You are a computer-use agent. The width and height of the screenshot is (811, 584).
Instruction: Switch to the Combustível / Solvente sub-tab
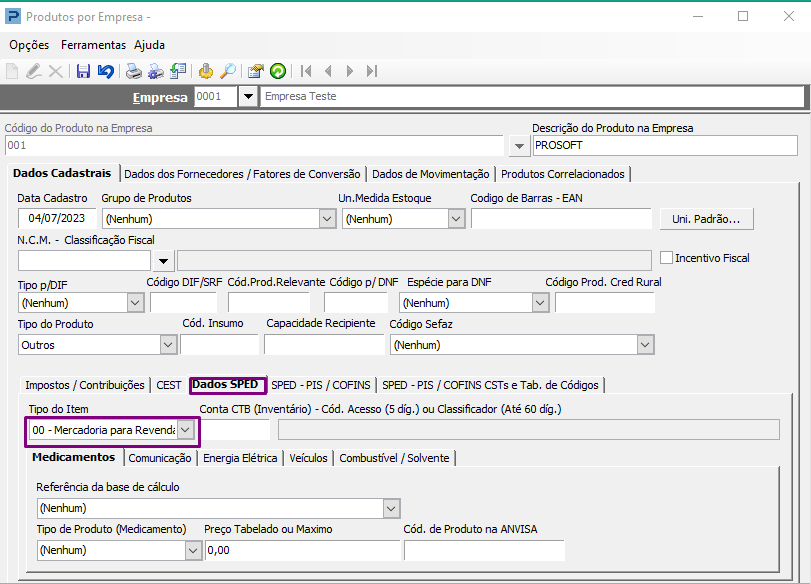point(394,458)
